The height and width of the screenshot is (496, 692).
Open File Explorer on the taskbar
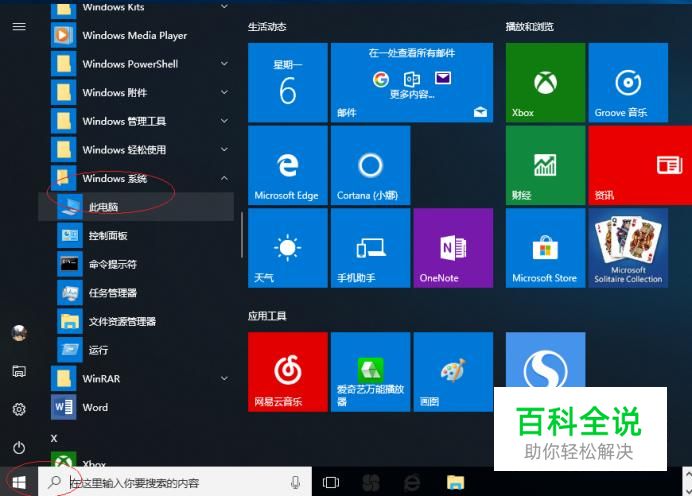point(455,482)
